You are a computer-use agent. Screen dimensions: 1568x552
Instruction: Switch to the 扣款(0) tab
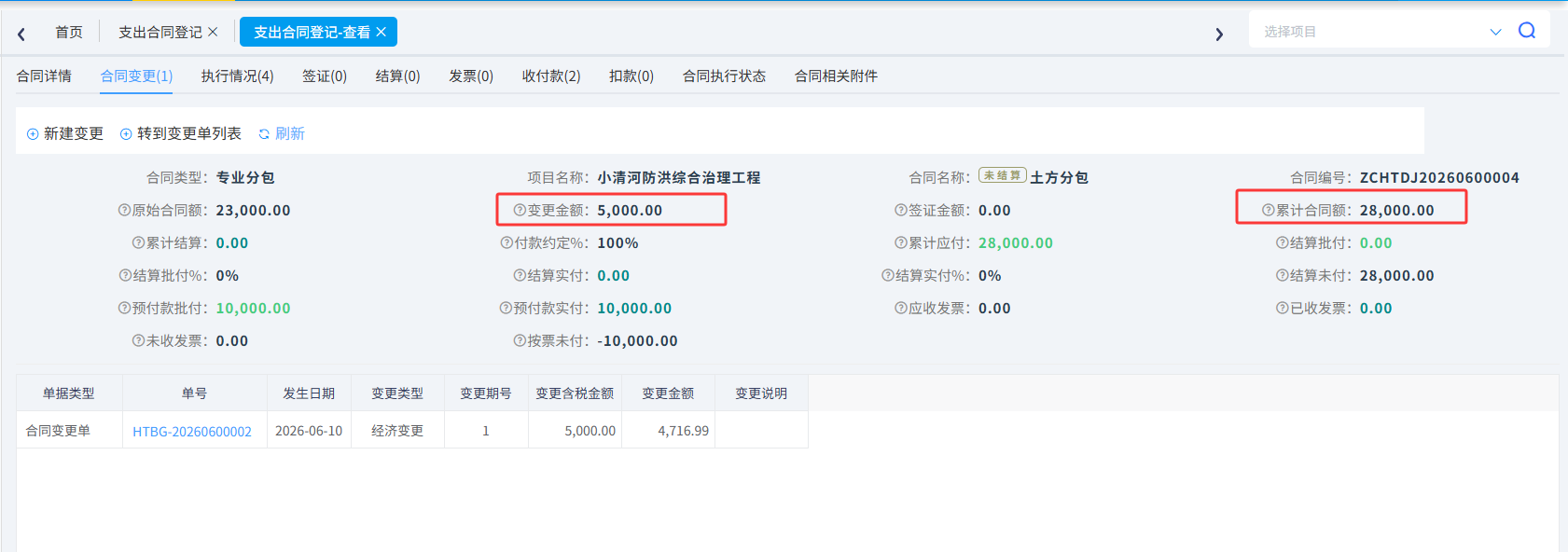coord(631,76)
